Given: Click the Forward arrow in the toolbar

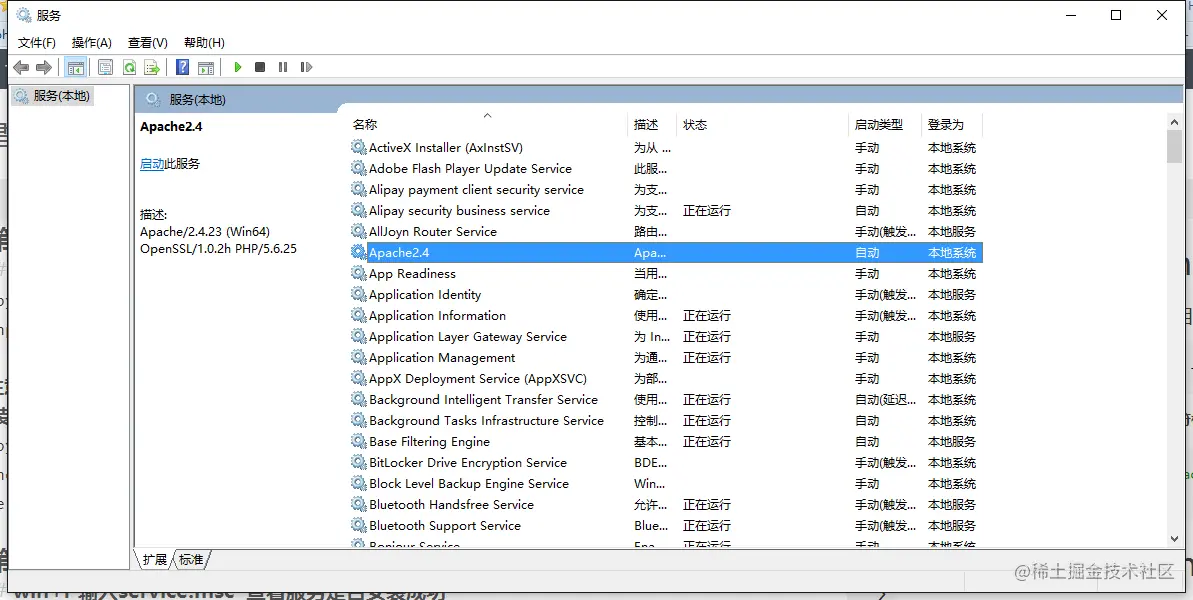Looking at the screenshot, I should tap(44, 68).
